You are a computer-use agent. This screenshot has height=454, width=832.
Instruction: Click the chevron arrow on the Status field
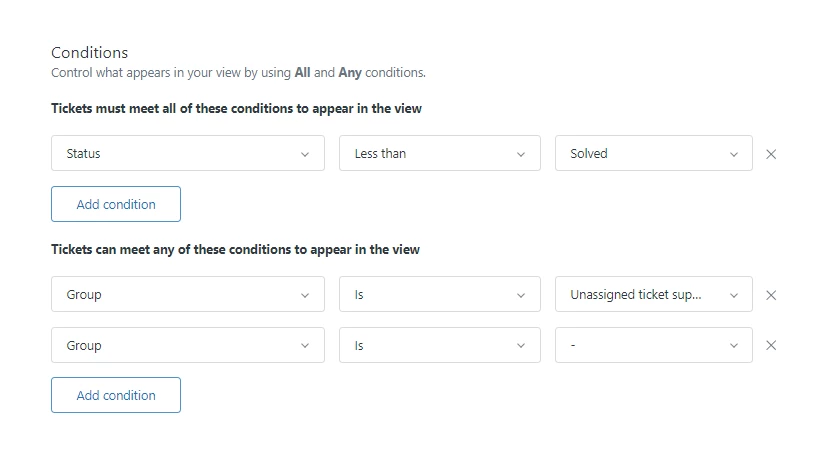point(305,154)
